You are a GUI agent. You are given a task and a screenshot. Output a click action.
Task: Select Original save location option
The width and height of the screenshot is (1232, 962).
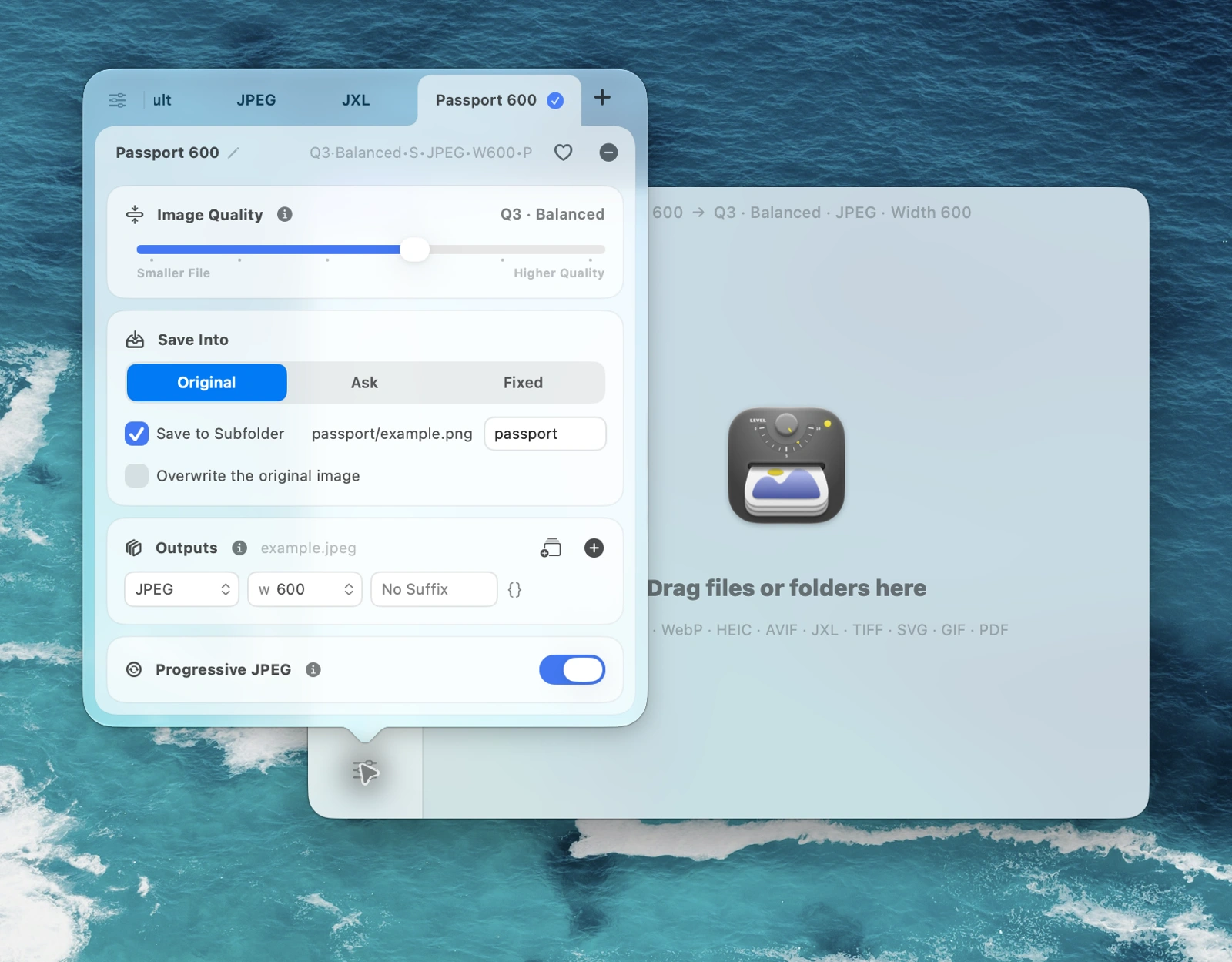206,383
